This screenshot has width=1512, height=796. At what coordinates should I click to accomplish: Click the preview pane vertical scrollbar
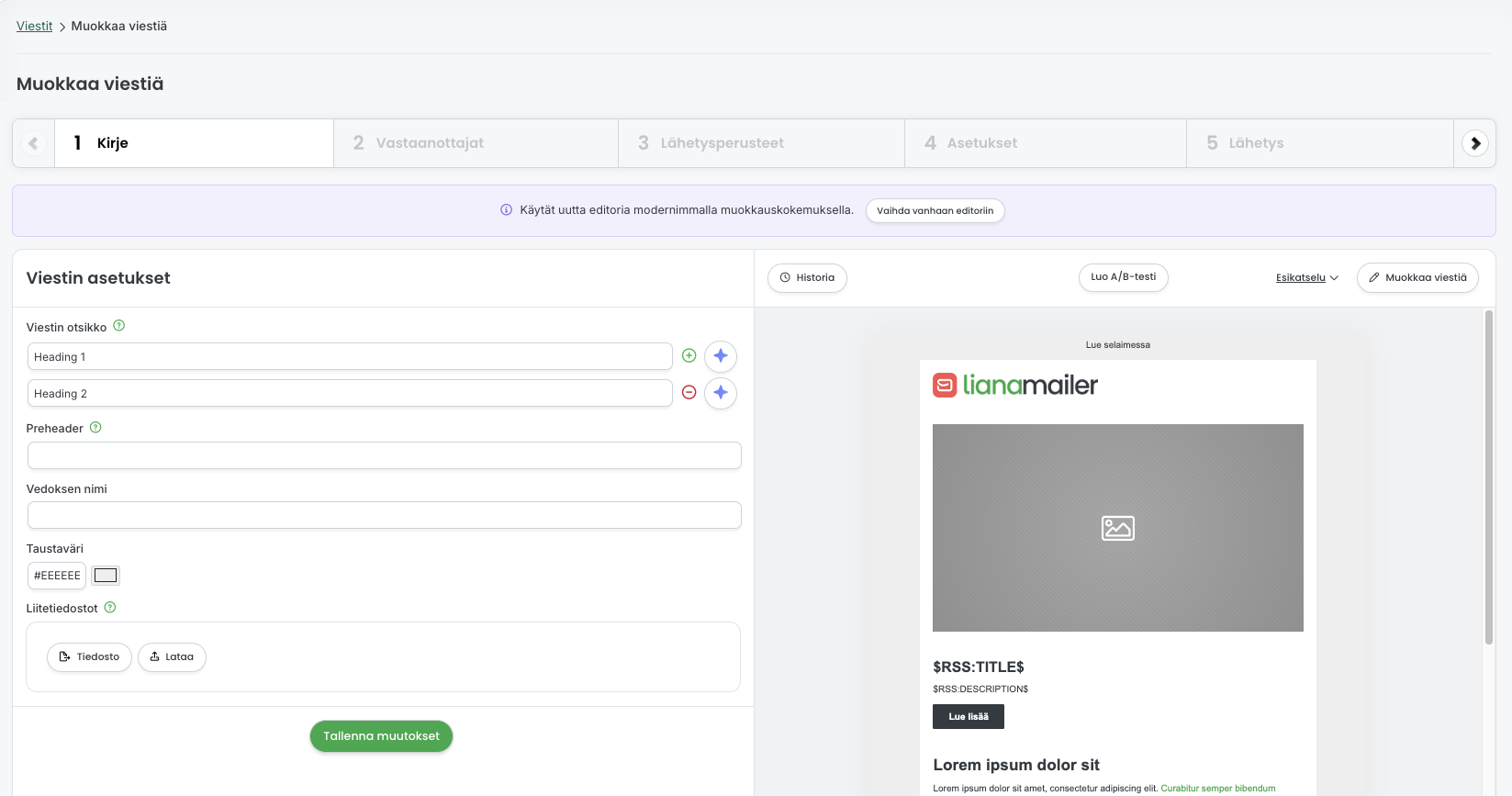pyautogui.click(x=1489, y=477)
